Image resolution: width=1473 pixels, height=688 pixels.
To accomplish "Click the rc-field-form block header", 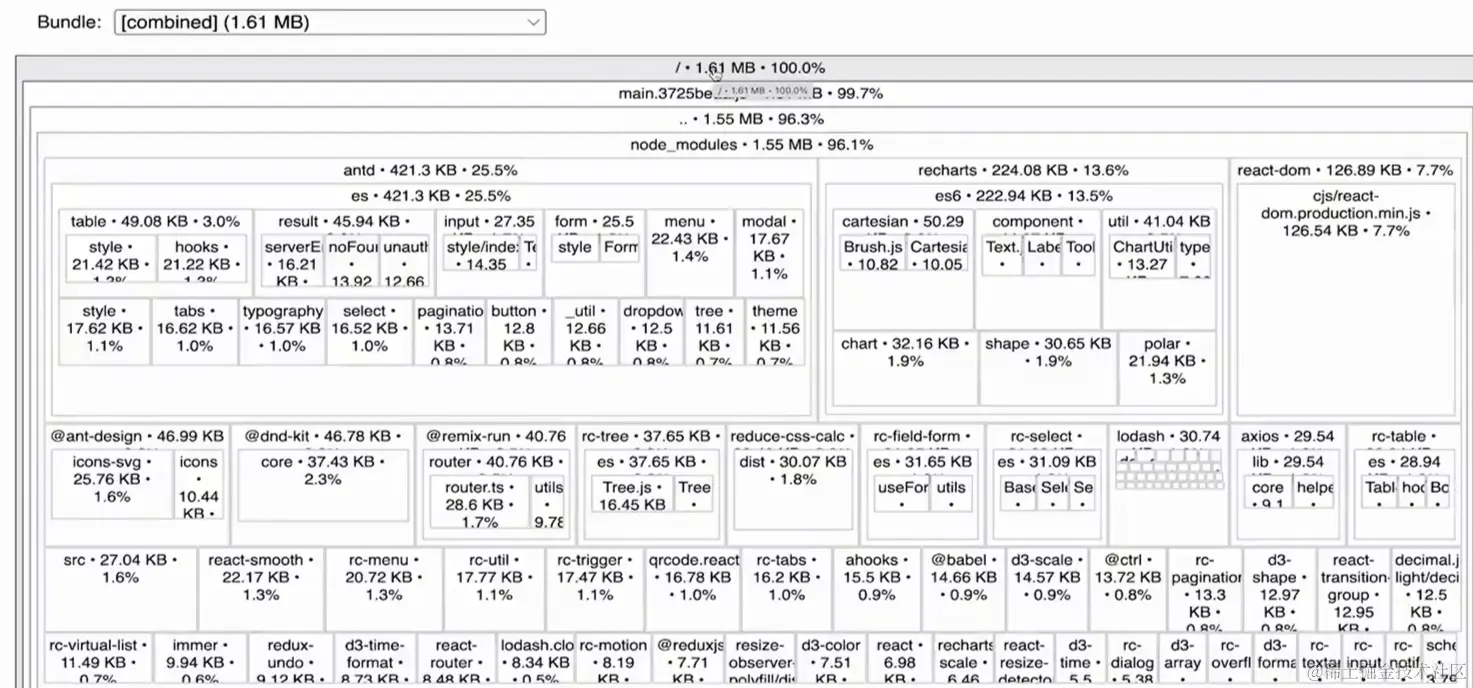I will pos(922,437).
